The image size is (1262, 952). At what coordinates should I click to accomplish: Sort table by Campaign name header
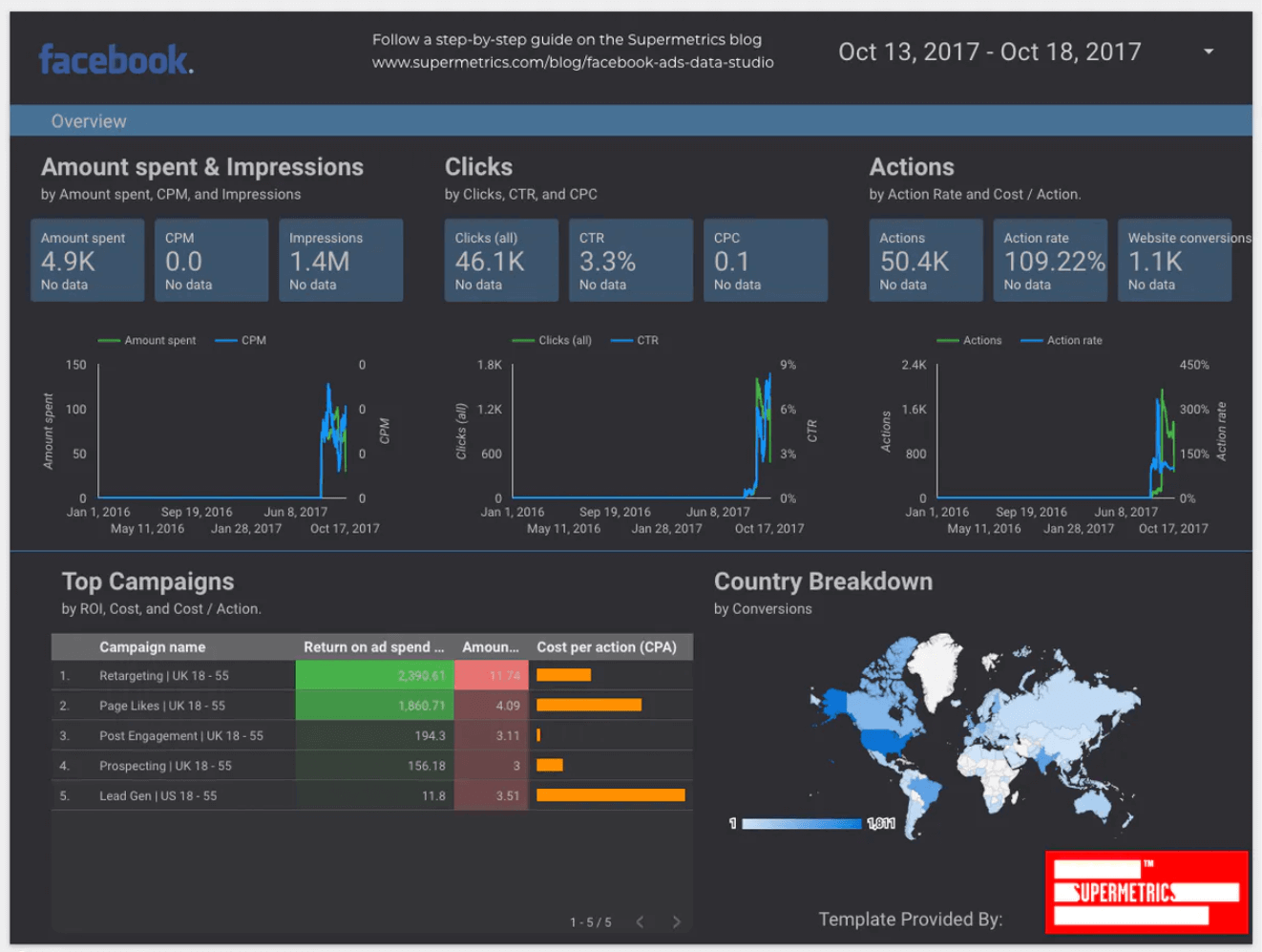153,646
